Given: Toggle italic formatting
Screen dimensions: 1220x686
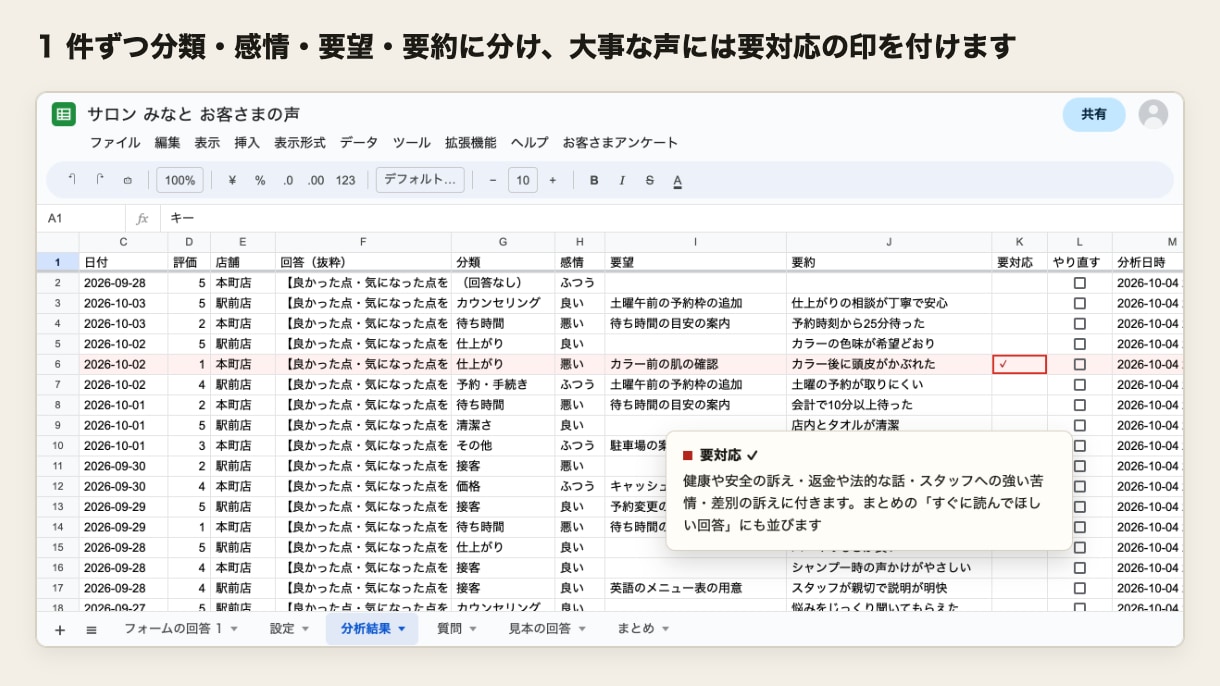Looking at the screenshot, I should click(x=622, y=180).
